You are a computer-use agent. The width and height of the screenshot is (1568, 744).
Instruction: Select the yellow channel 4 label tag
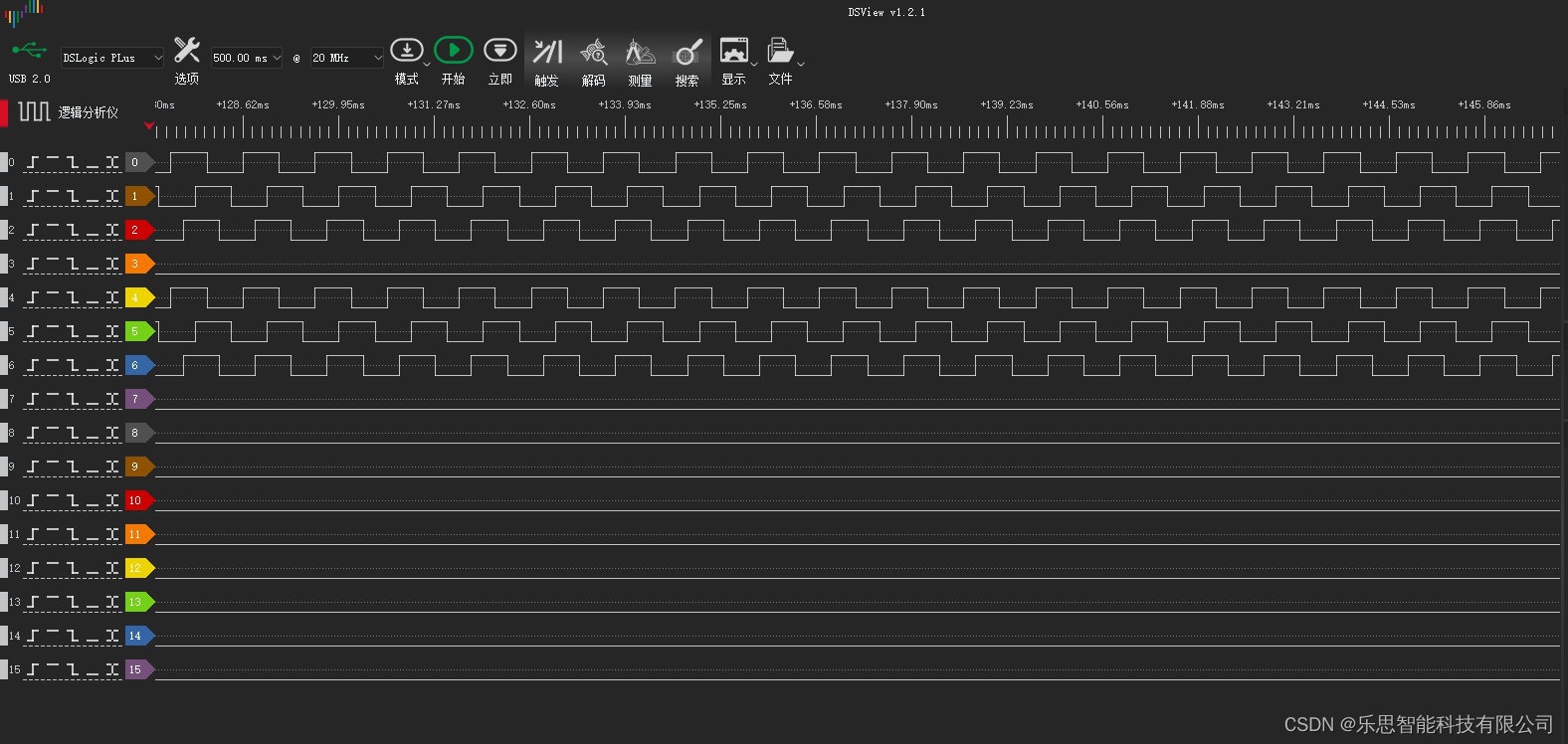139,297
